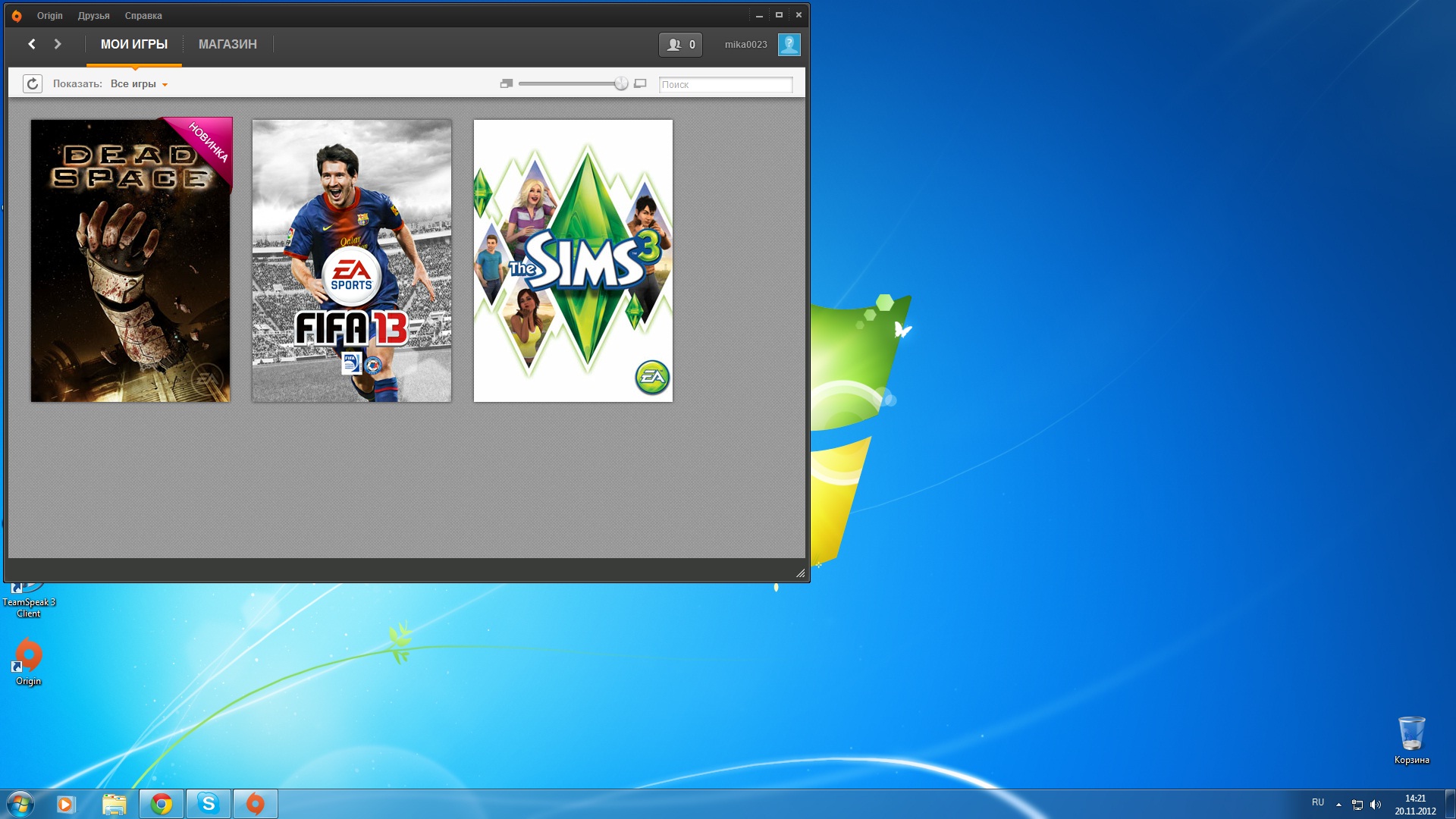The image size is (1456, 819).
Task: Open the Windows Start menu
Action: (x=20, y=804)
